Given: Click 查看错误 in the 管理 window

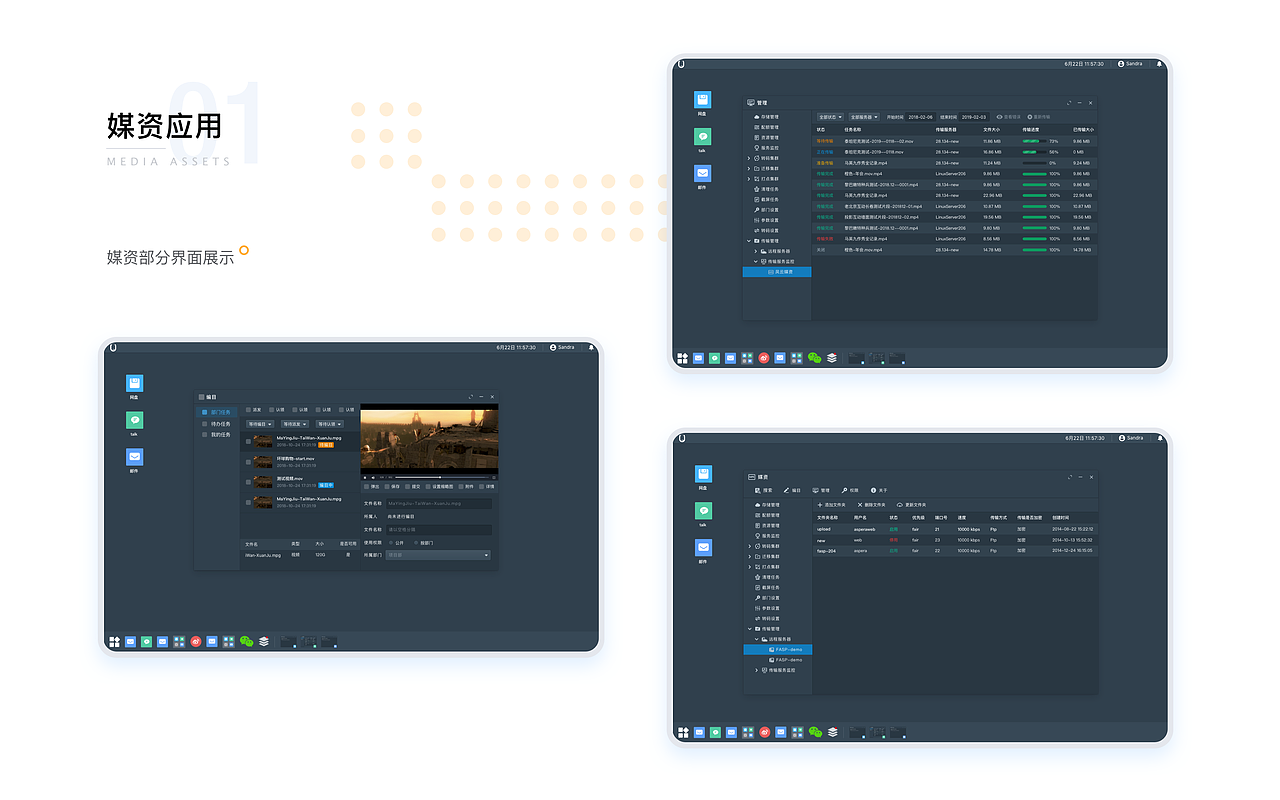Looking at the screenshot, I should pyautogui.click(x=1009, y=117).
